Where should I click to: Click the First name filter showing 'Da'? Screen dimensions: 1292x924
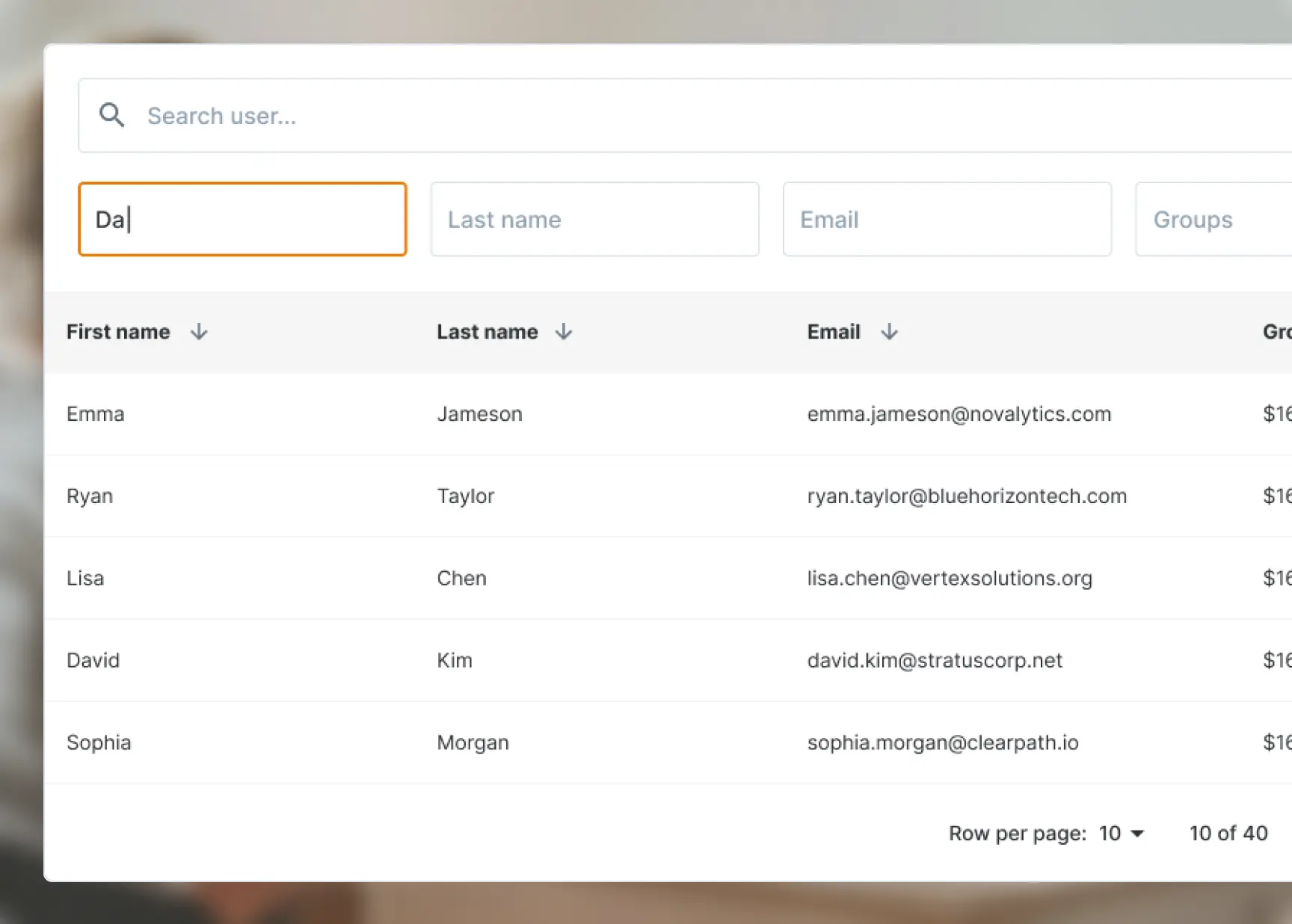[242, 218]
